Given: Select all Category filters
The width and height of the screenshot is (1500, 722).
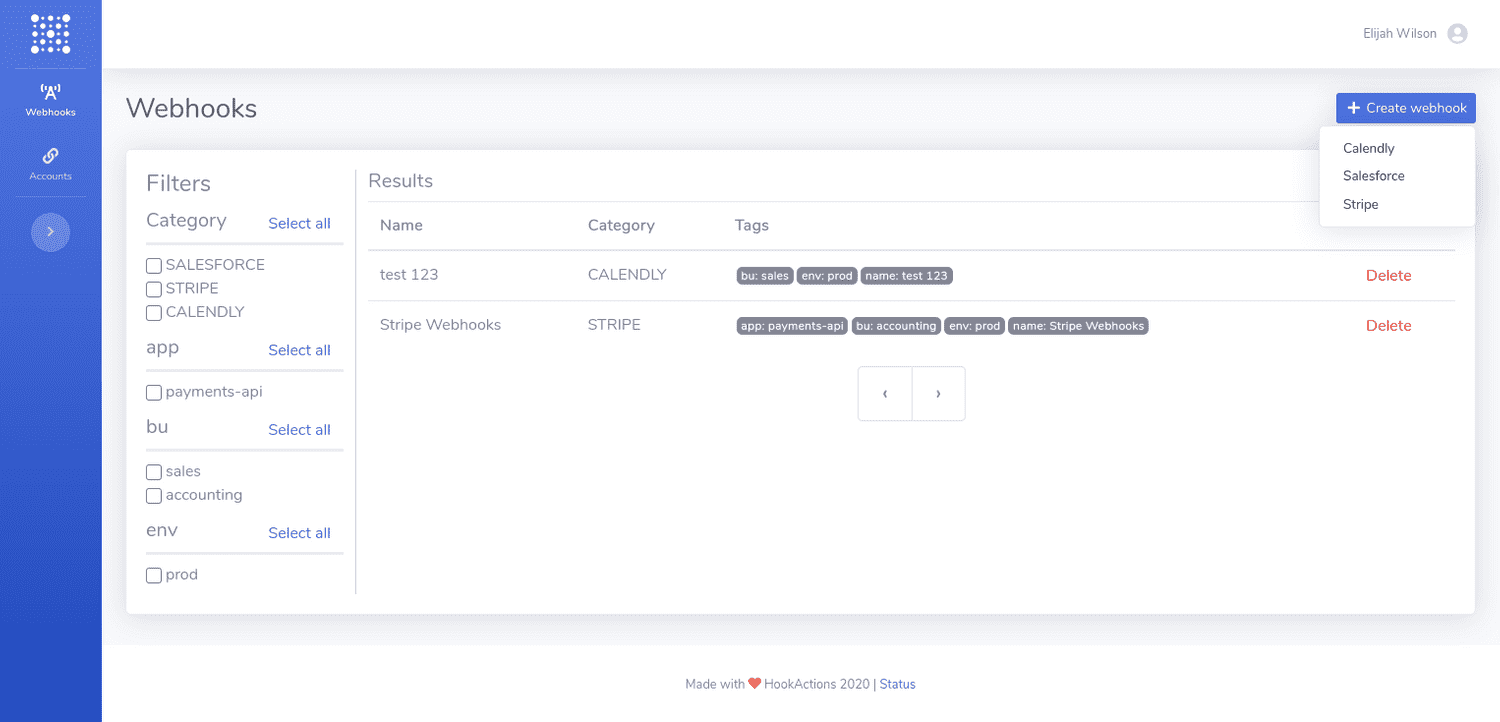Looking at the screenshot, I should click(299, 223).
